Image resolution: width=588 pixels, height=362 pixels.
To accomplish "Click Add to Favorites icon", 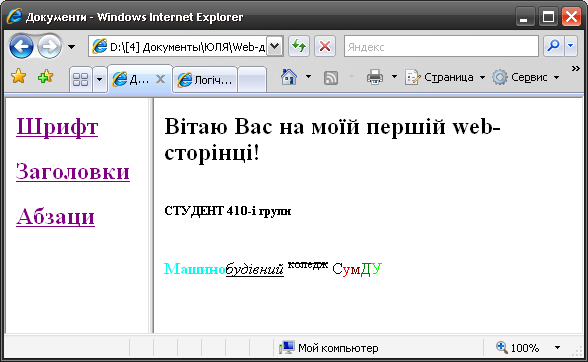I will tap(45, 77).
